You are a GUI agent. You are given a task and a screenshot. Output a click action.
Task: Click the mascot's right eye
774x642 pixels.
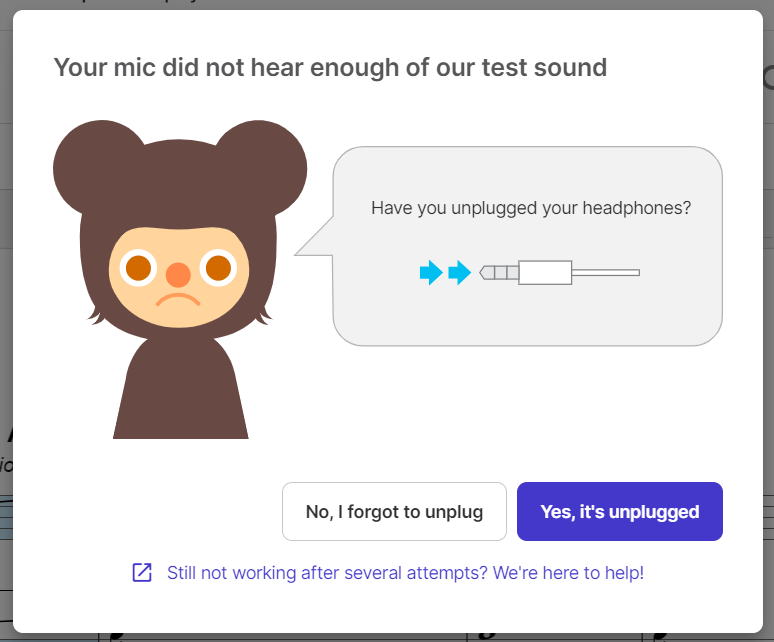point(216,268)
